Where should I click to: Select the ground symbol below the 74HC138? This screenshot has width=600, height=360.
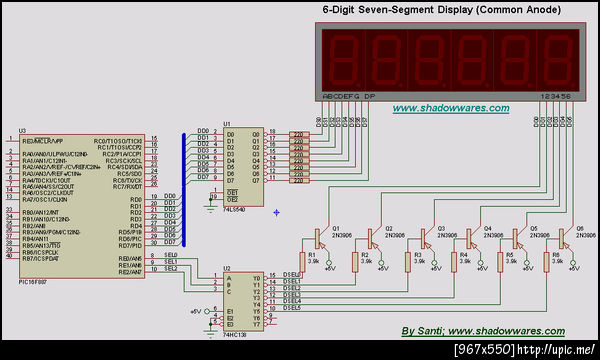tap(210, 334)
